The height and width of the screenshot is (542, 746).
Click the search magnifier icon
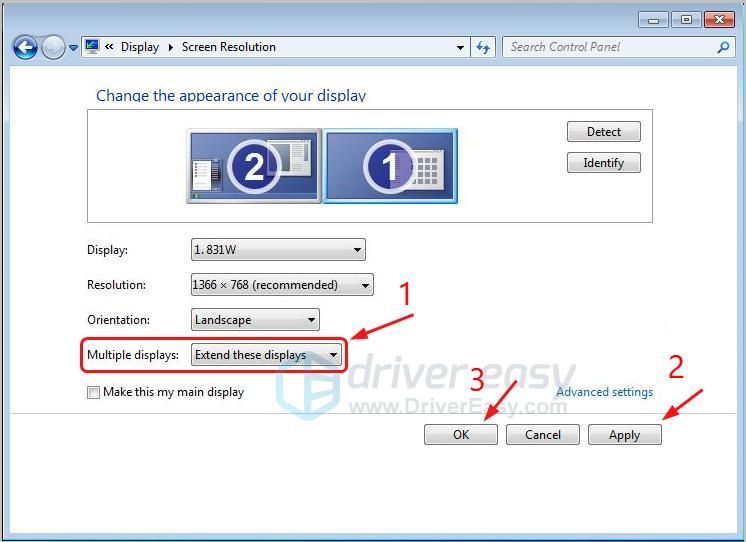click(723, 47)
